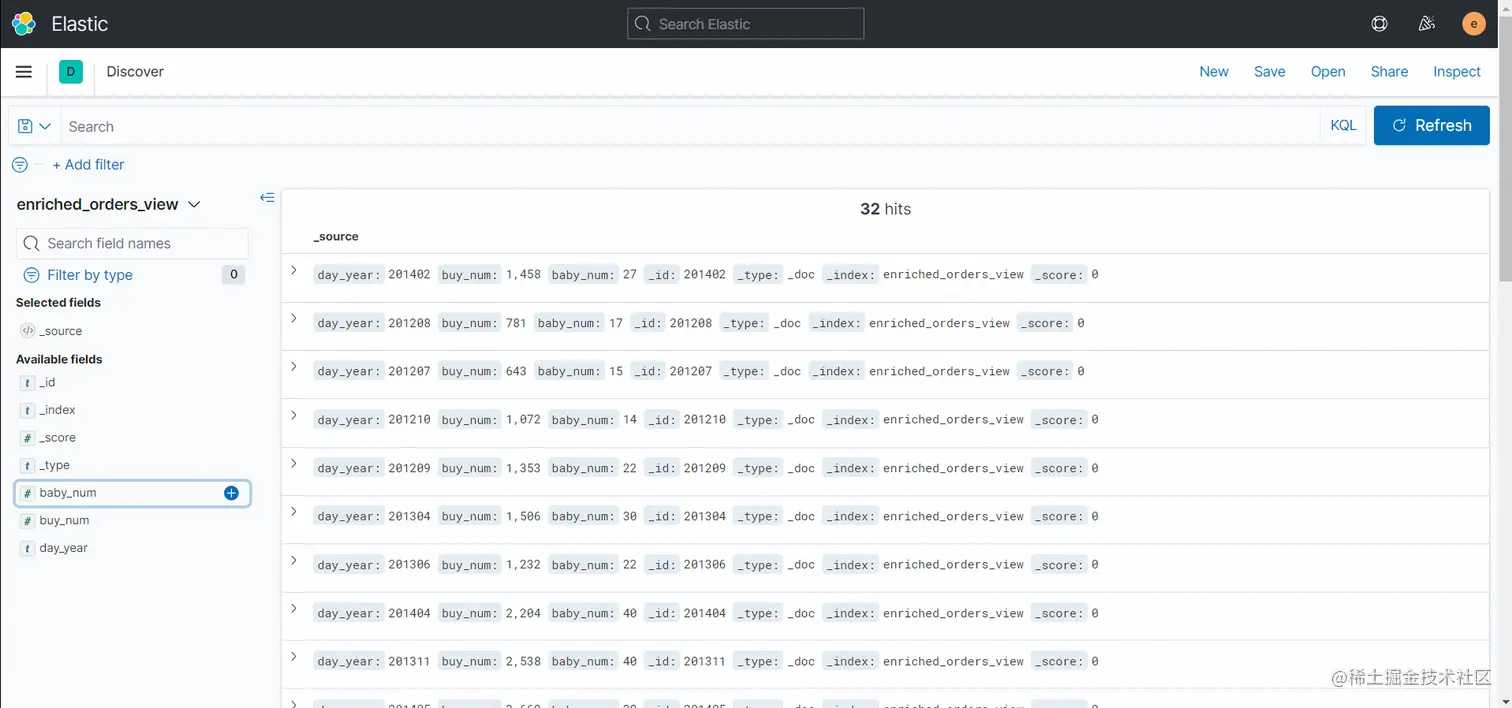Open the saved query disk menu
Image resolution: width=1512 pixels, height=708 pixels.
tap(34, 126)
